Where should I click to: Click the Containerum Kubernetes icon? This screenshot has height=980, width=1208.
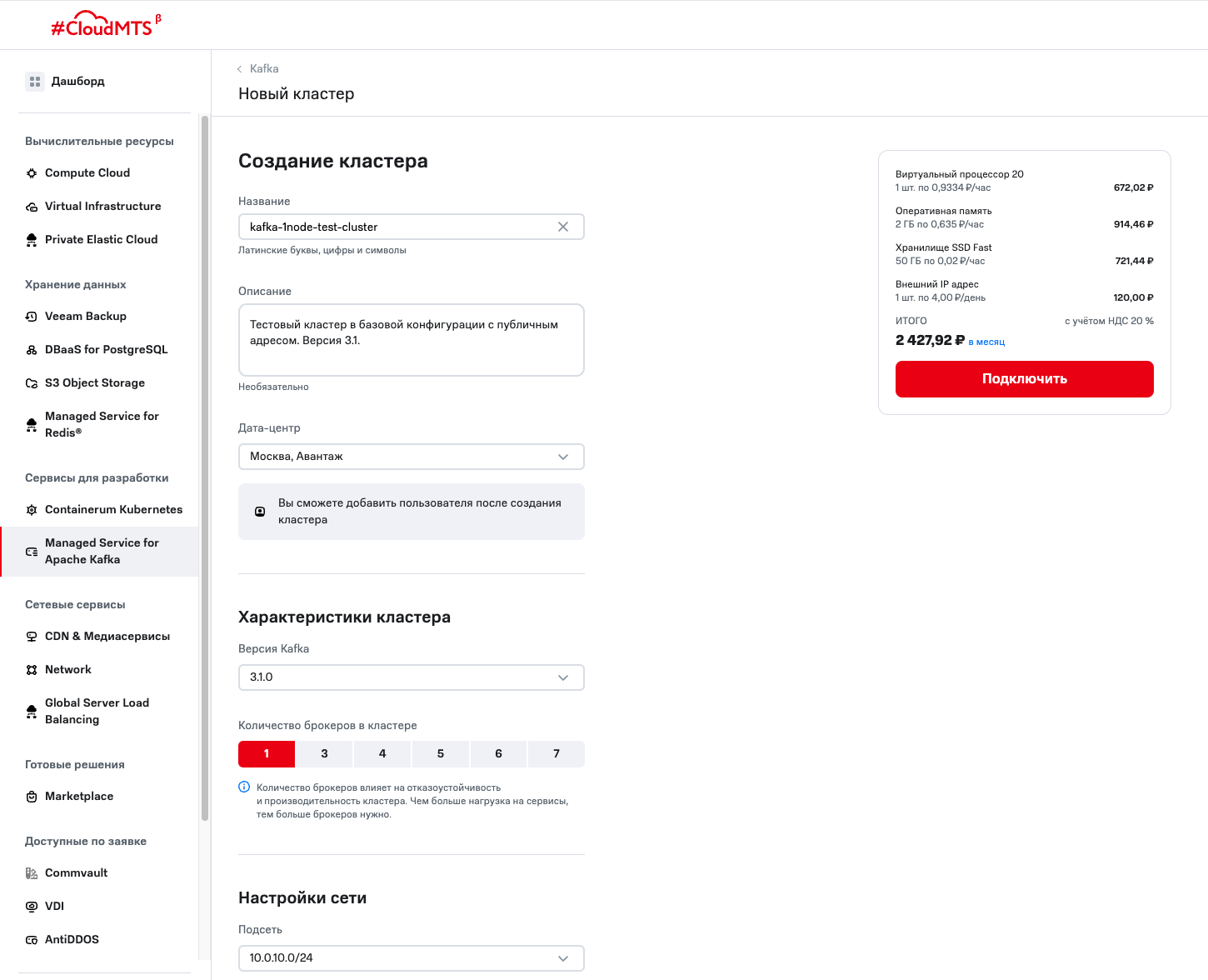pyautogui.click(x=32, y=510)
